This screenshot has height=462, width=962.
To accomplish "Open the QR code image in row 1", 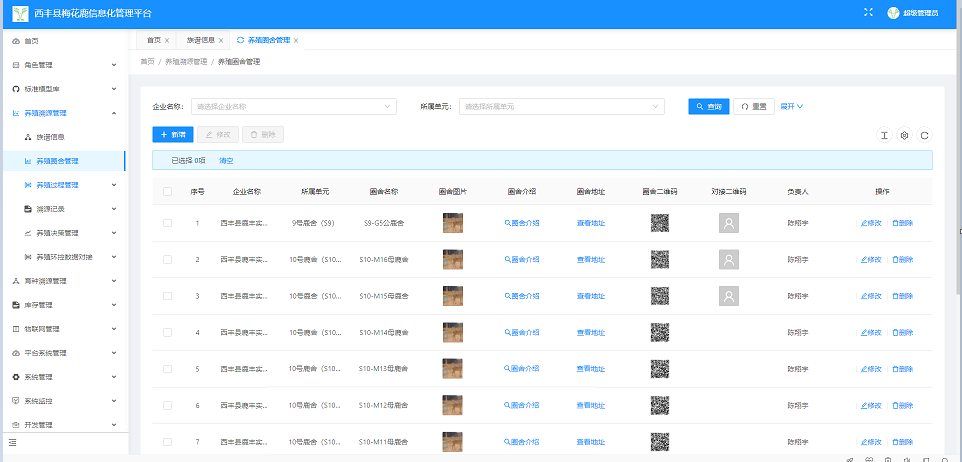I will [660, 223].
